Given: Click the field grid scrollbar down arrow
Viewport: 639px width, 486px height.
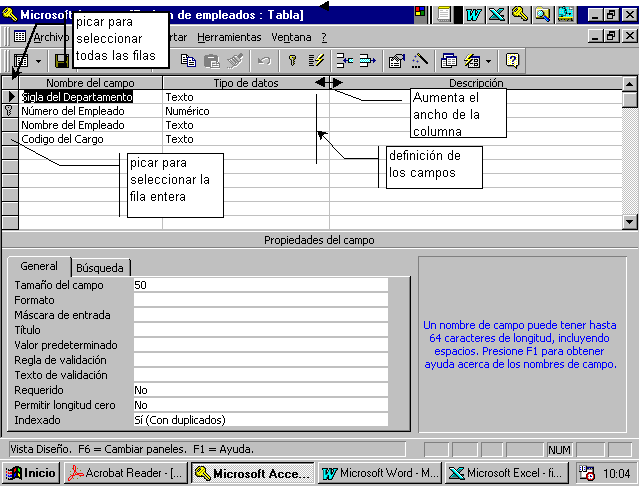Looking at the screenshot, I should coord(630,222).
